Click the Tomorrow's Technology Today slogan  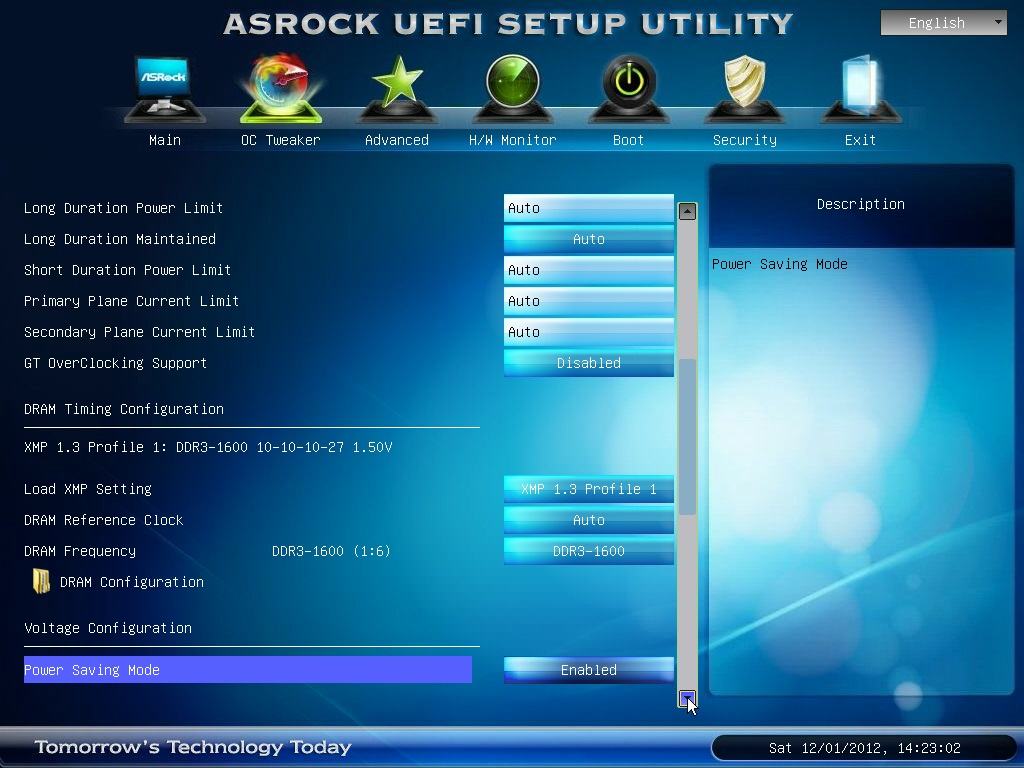(x=193, y=747)
